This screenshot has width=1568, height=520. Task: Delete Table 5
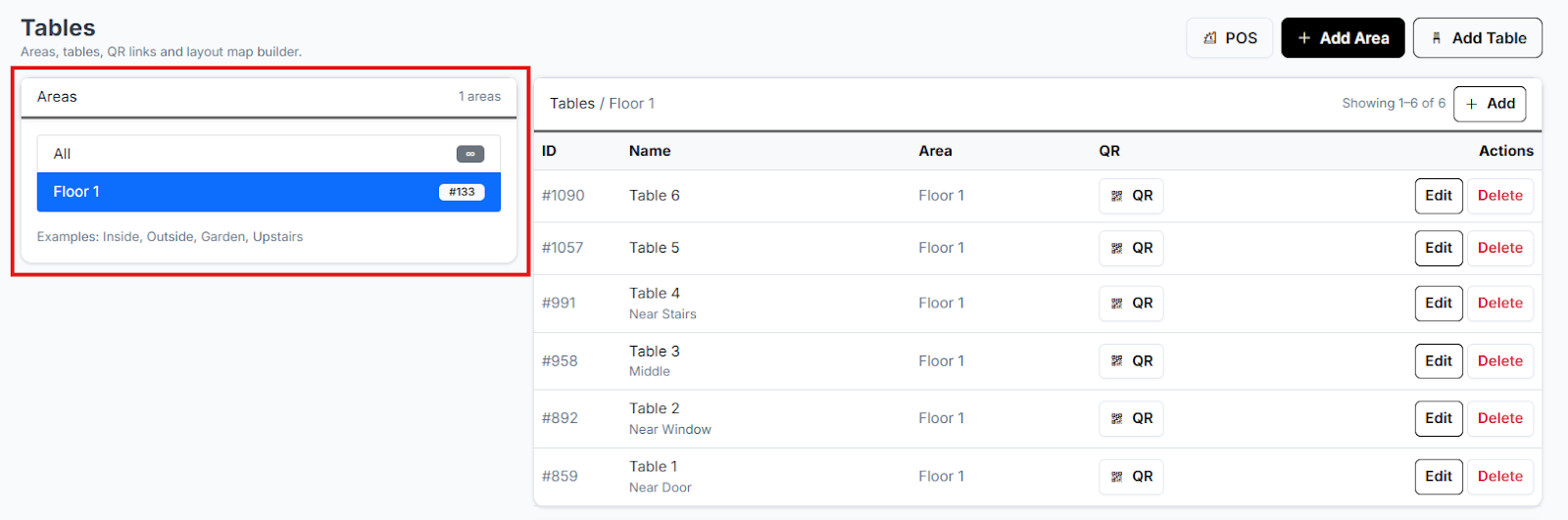pyautogui.click(x=1499, y=248)
